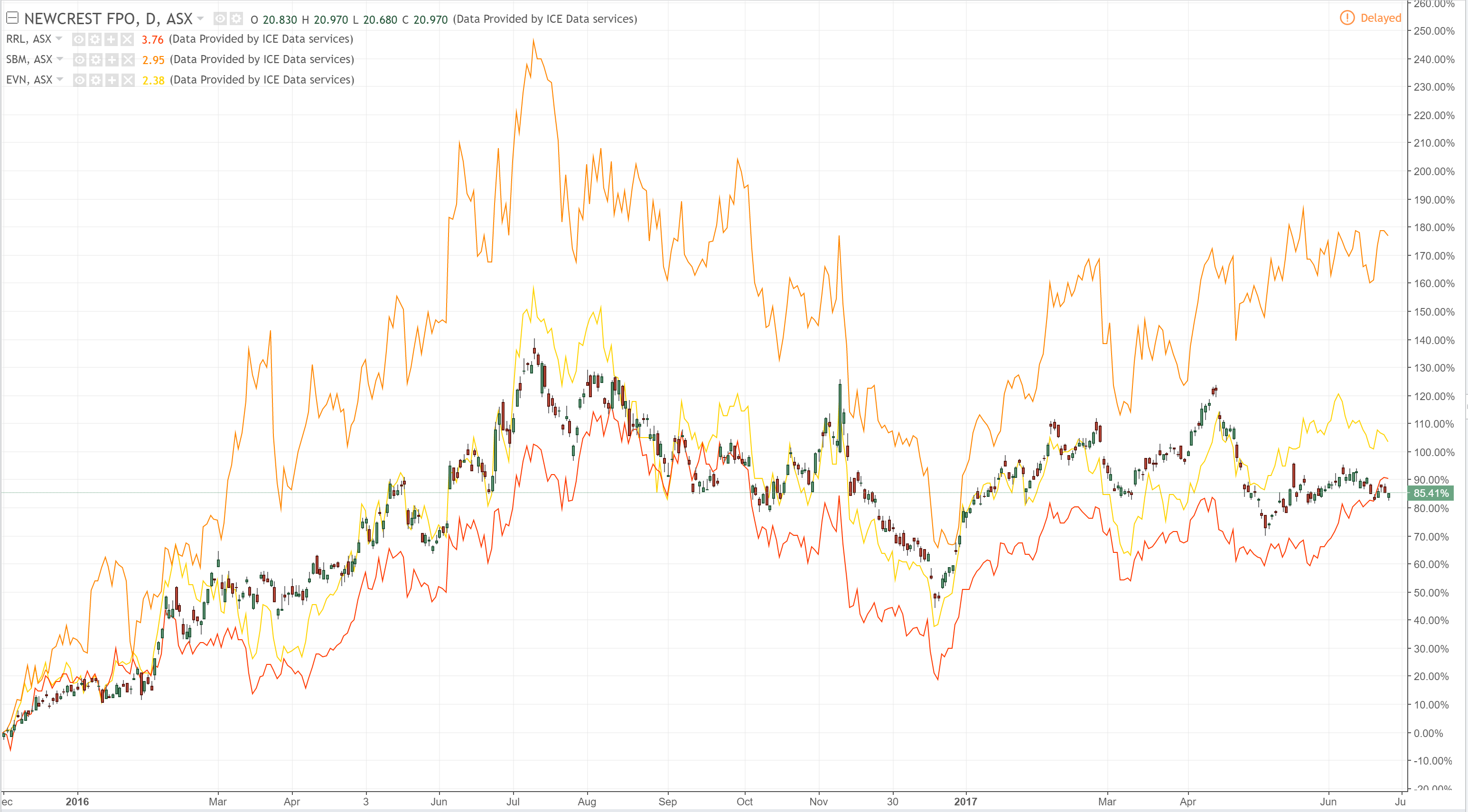Click the RRL value 3.76 in red
The width and height of the screenshot is (1468, 812).
152,39
